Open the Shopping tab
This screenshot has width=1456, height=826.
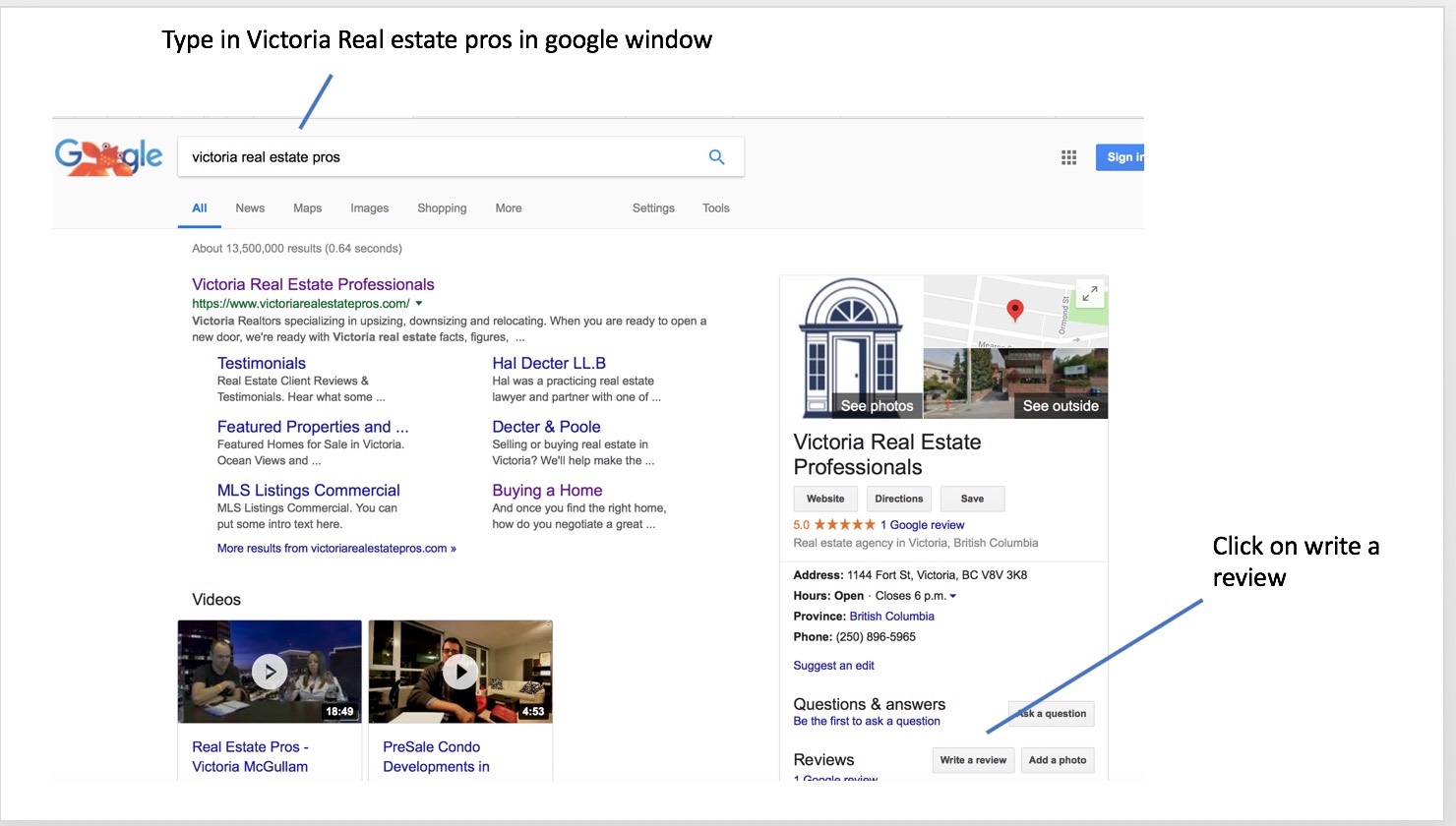[442, 208]
